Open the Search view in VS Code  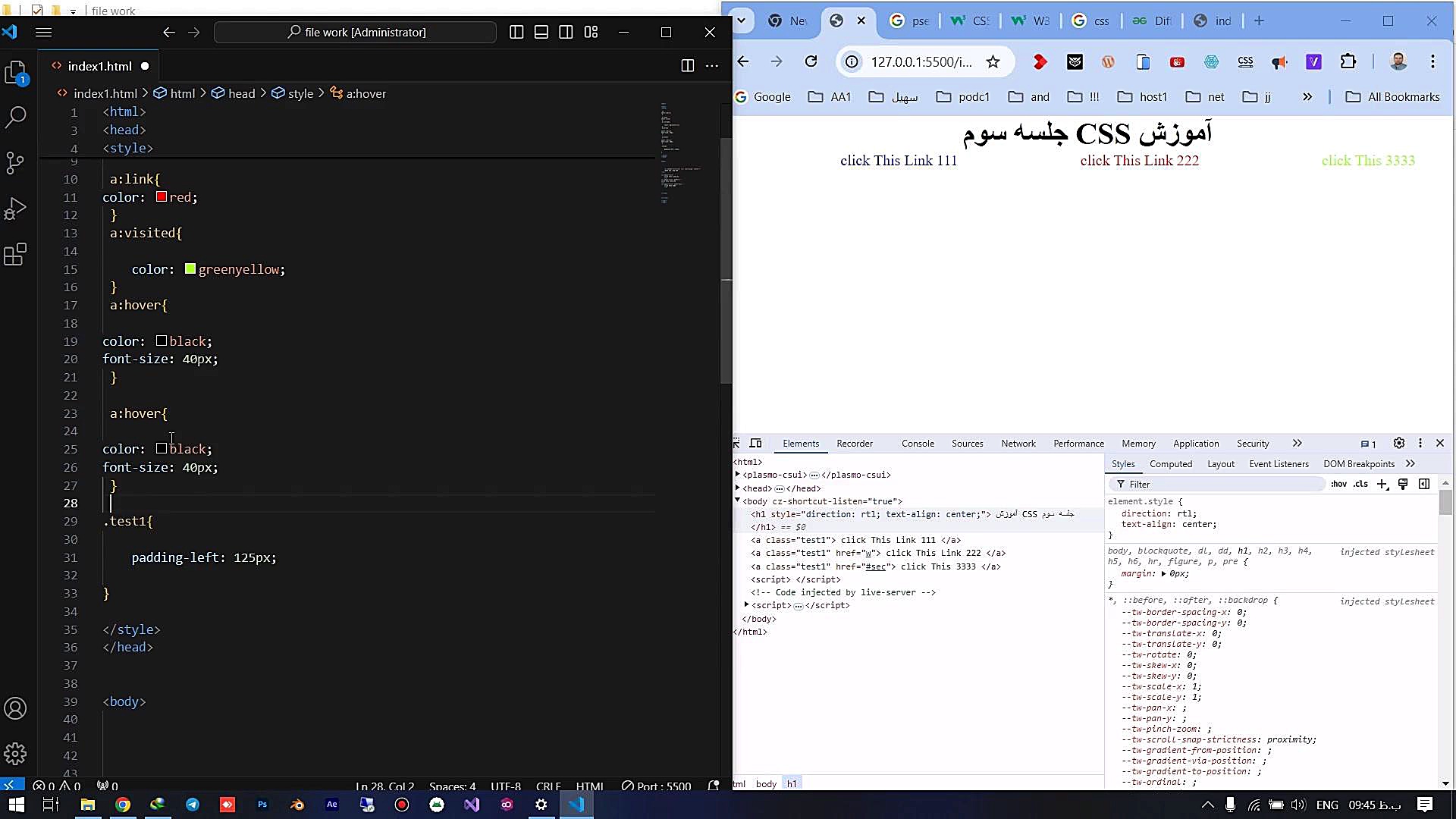click(16, 117)
